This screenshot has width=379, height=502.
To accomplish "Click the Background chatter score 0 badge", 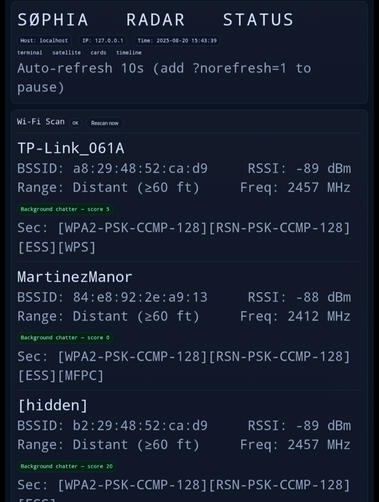I will click(x=65, y=338).
